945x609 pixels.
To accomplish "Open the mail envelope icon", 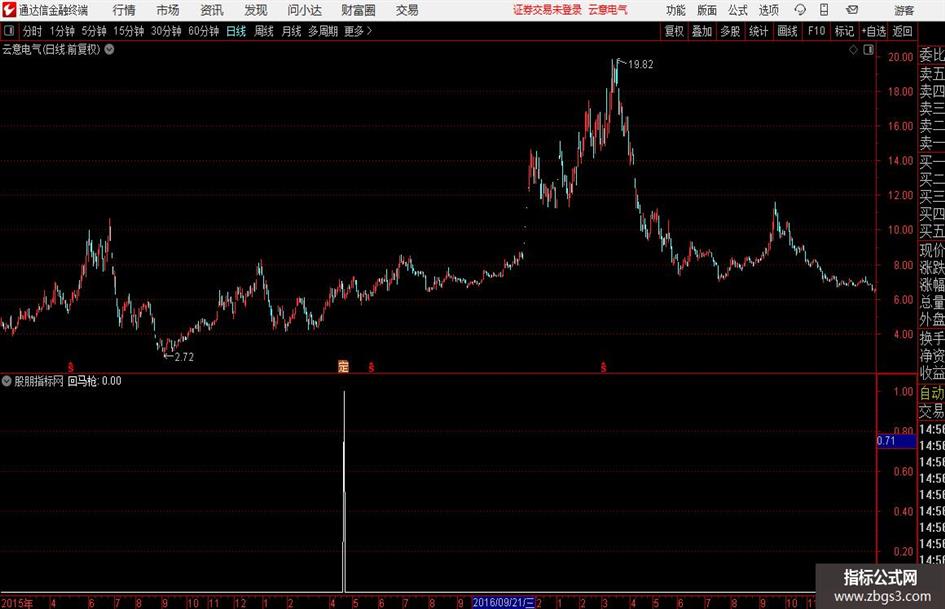I will pos(852,10).
